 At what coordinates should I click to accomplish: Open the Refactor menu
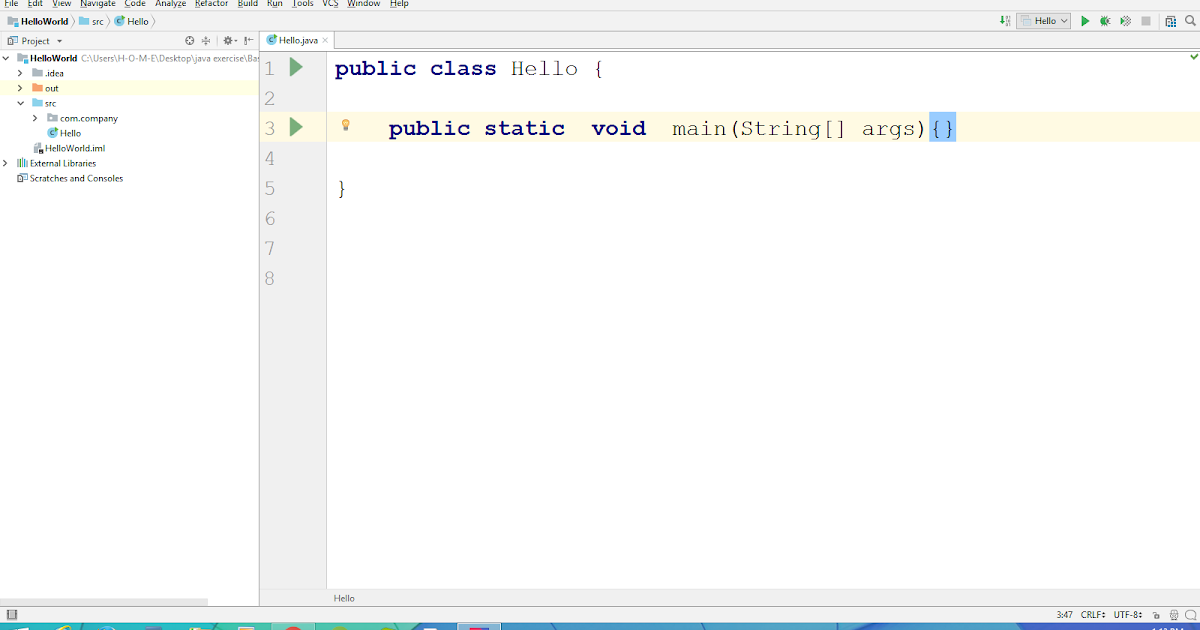pos(210,4)
